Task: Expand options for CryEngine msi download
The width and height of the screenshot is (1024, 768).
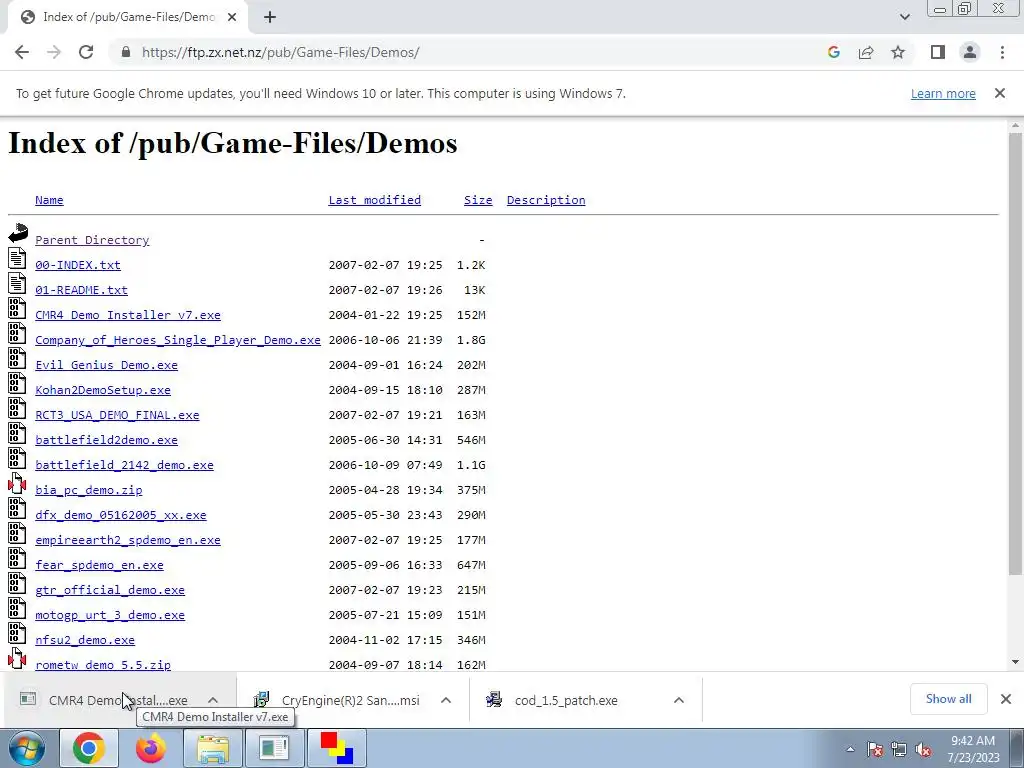Action: [x=446, y=700]
